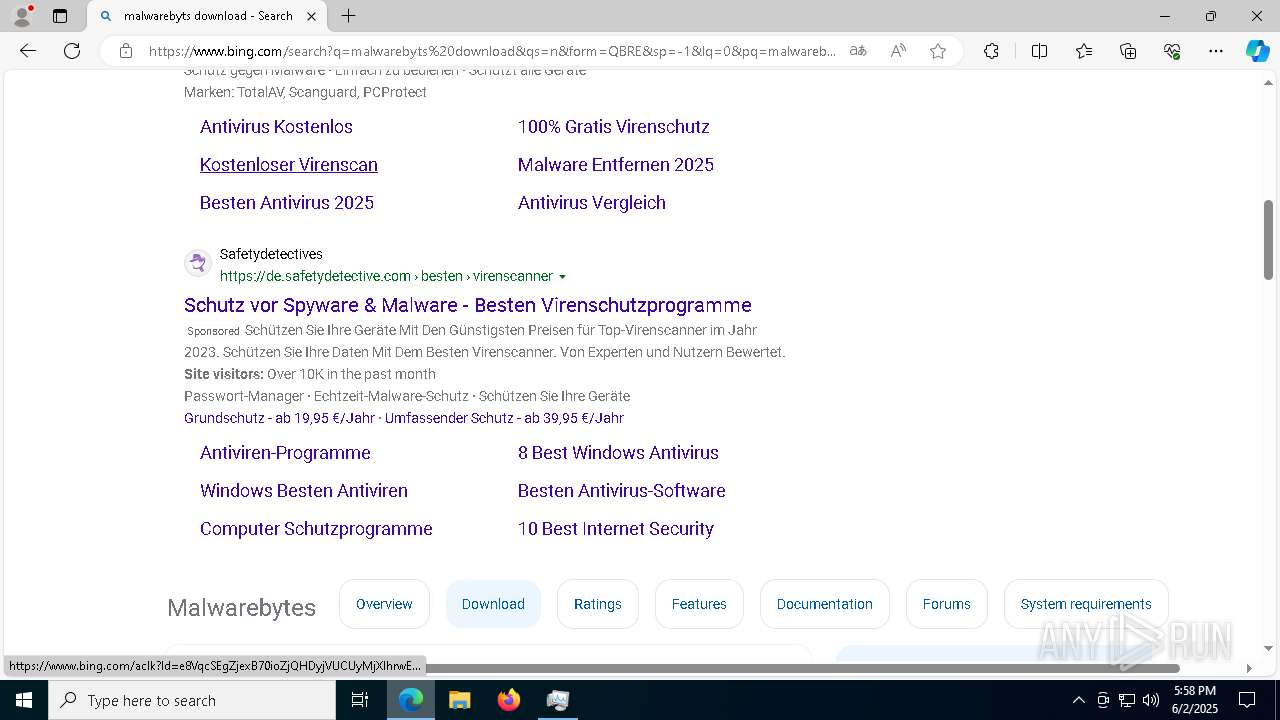
Task: Open Windows notification center icon
Action: [x=1247, y=700]
